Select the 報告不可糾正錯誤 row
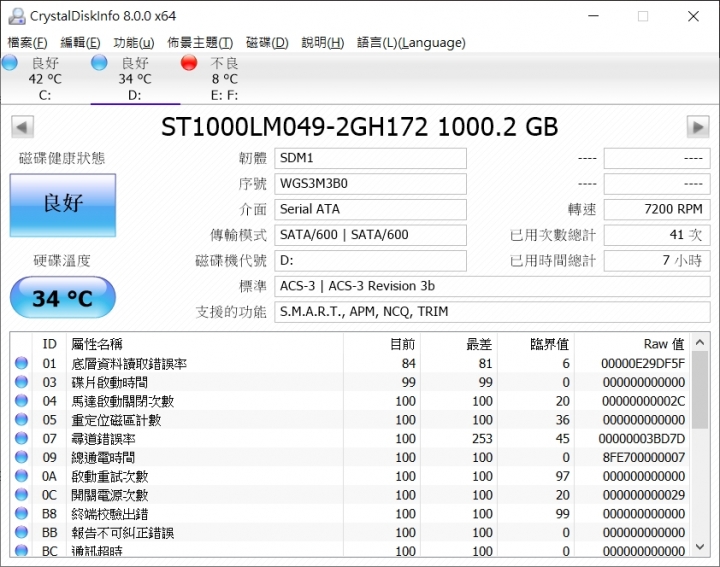The width and height of the screenshot is (720, 567). point(350,533)
